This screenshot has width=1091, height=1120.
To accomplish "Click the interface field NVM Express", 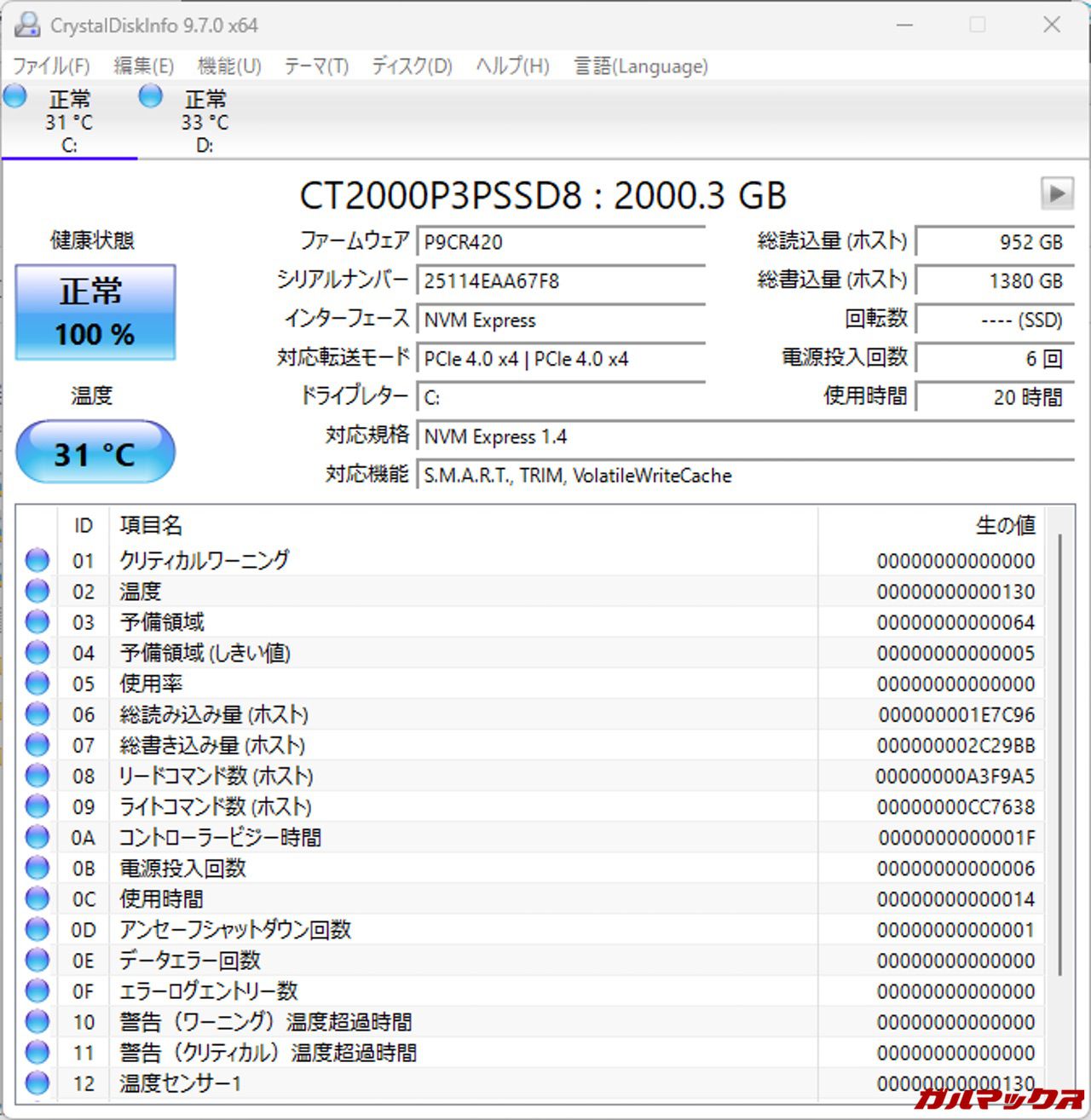I will (x=561, y=320).
